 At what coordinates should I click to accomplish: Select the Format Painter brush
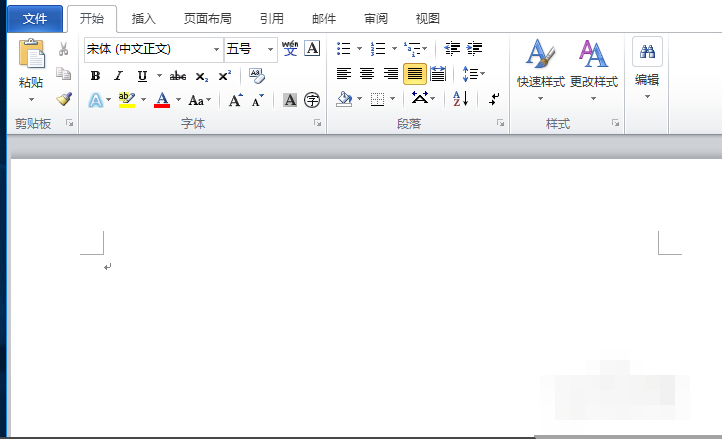coord(64,99)
